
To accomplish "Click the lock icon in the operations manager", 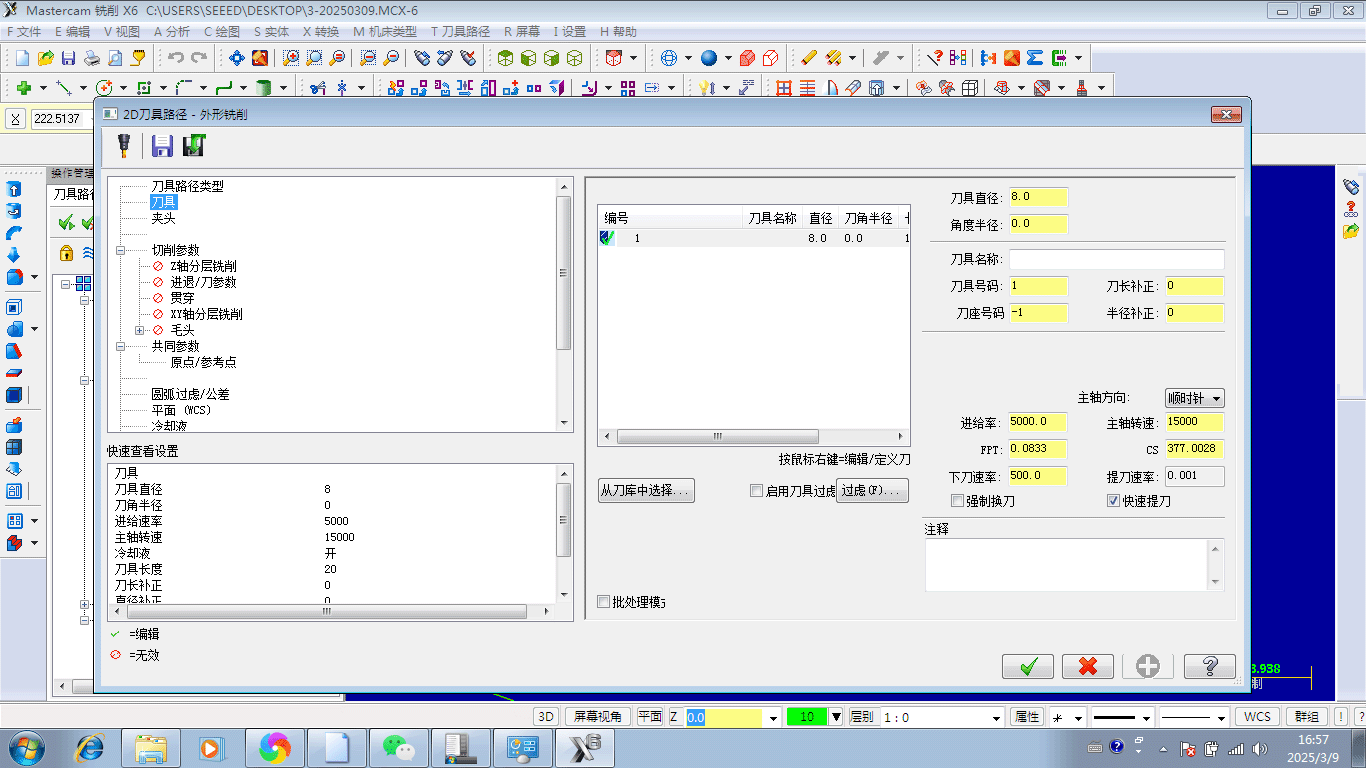I will (66, 252).
